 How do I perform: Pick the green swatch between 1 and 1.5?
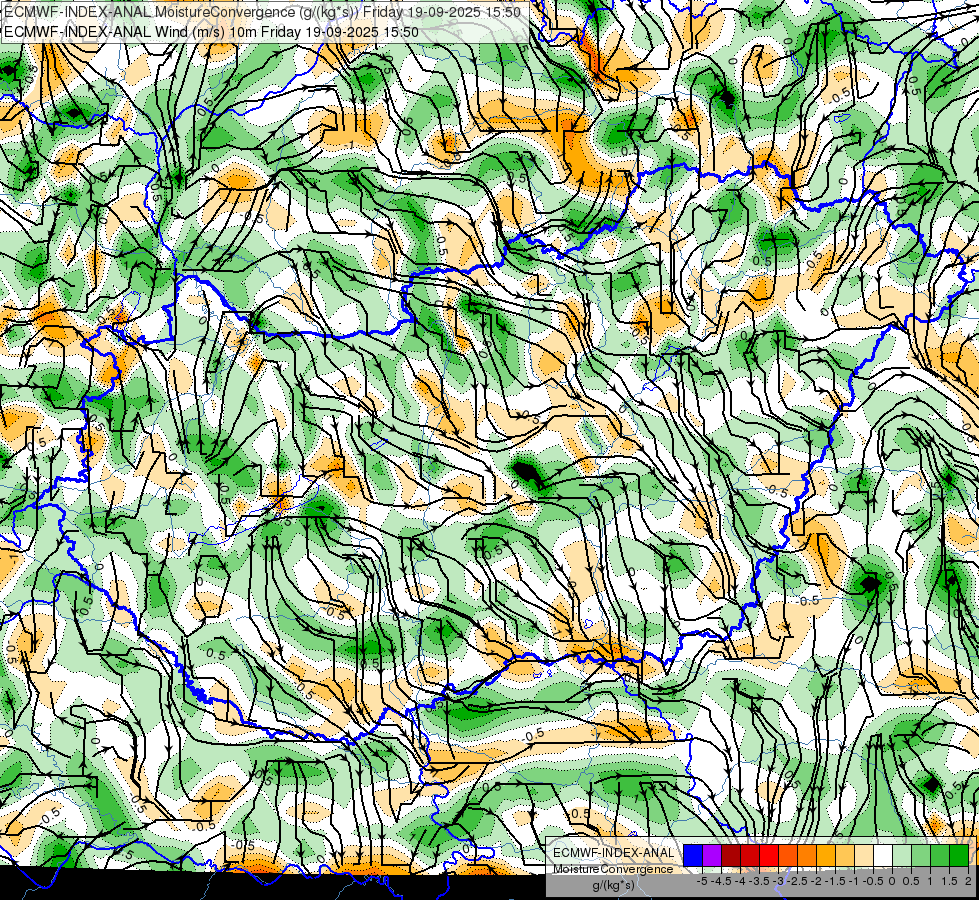click(940, 855)
